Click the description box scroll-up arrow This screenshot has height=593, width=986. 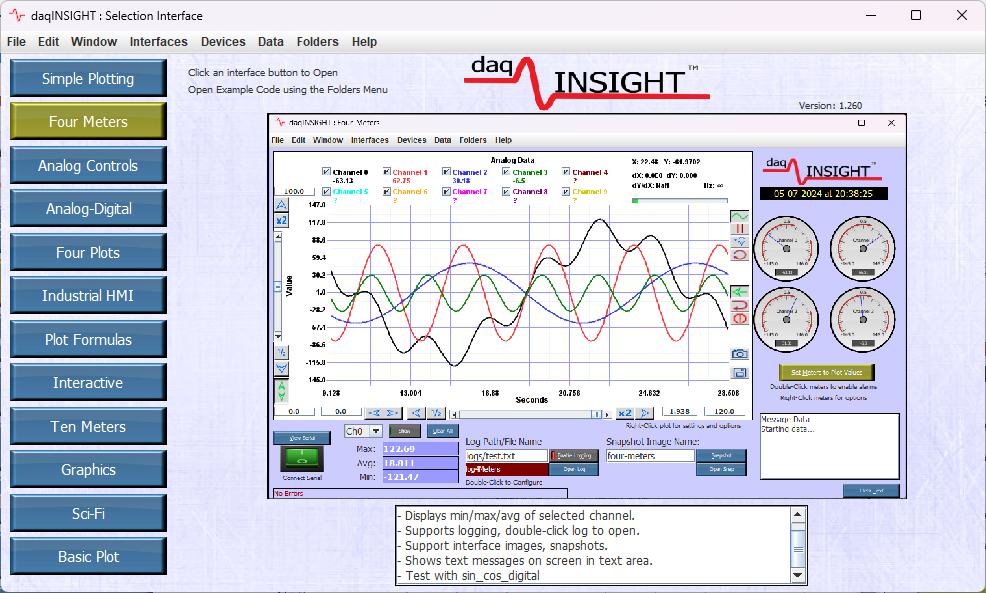click(797, 514)
